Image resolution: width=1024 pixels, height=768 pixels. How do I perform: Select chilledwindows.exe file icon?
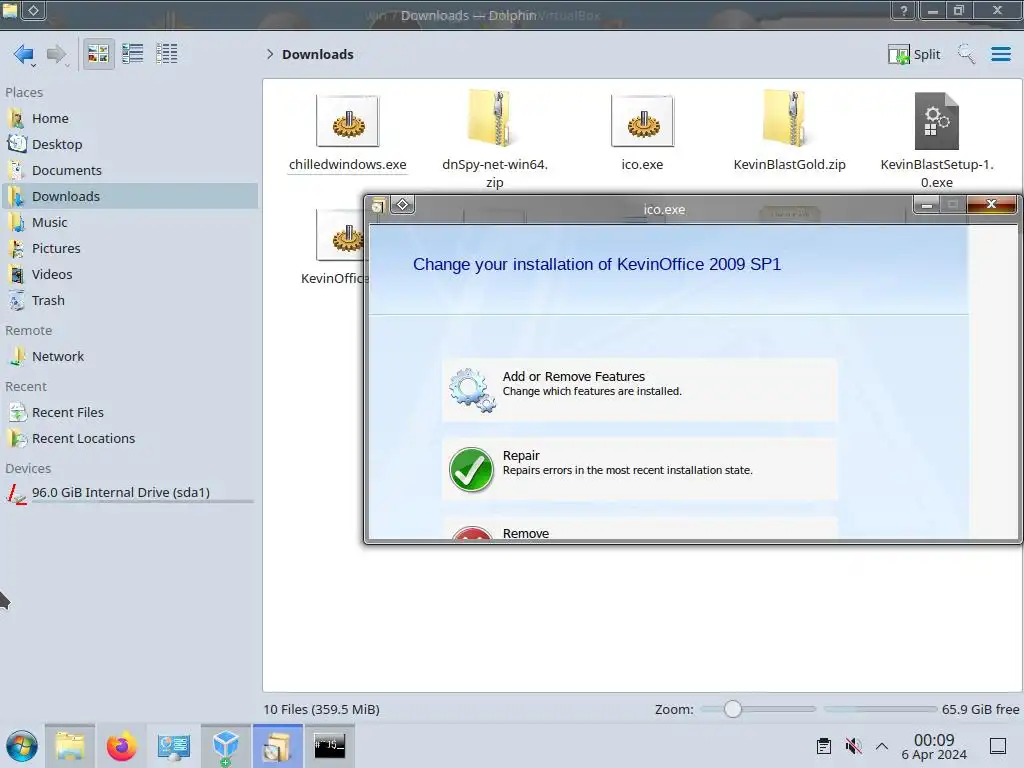click(347, 121)
